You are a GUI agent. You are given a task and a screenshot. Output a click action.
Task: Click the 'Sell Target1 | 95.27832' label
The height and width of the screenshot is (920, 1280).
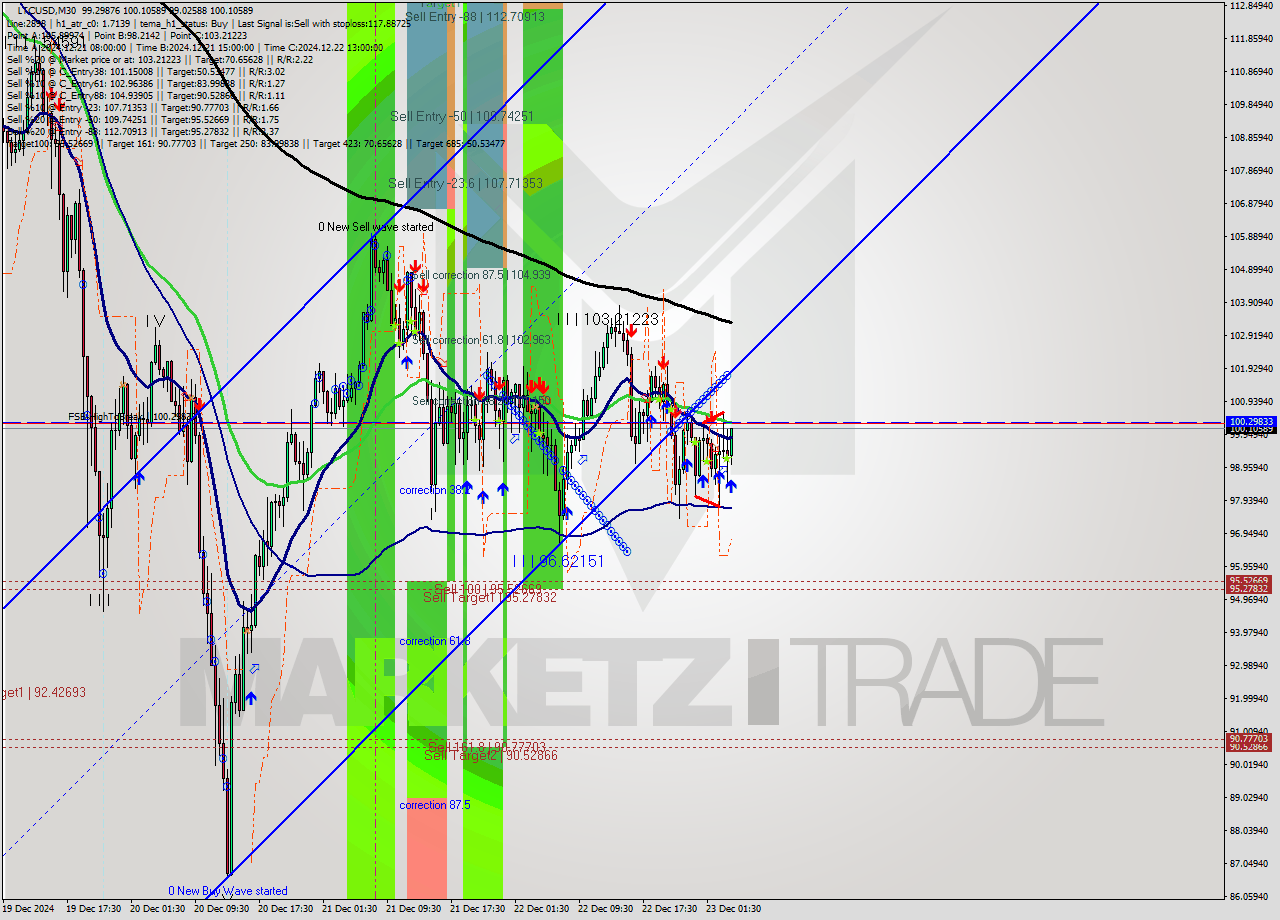[x=490, y=597]
